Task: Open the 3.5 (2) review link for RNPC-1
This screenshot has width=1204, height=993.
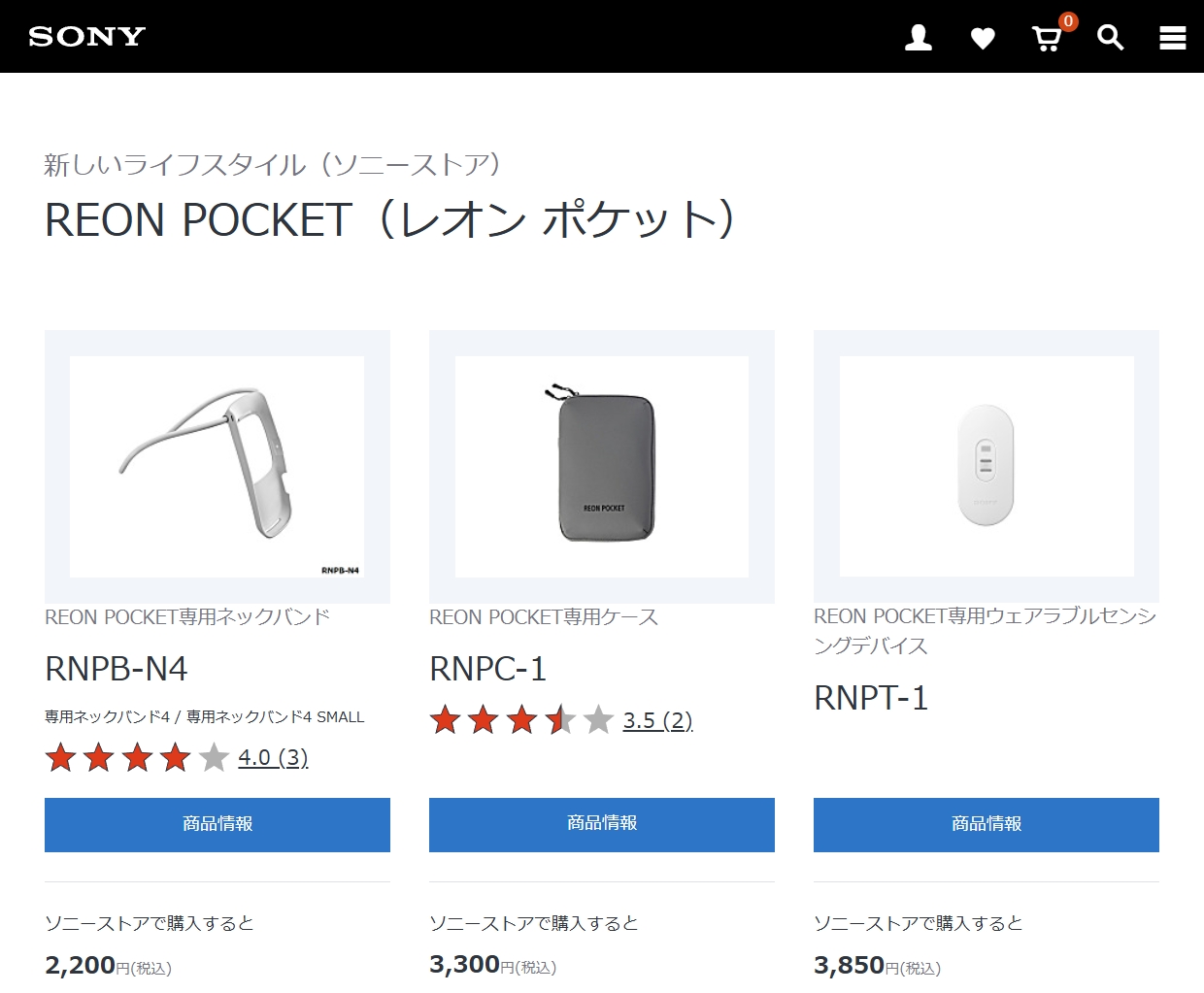Action: [x=657, y=720]
